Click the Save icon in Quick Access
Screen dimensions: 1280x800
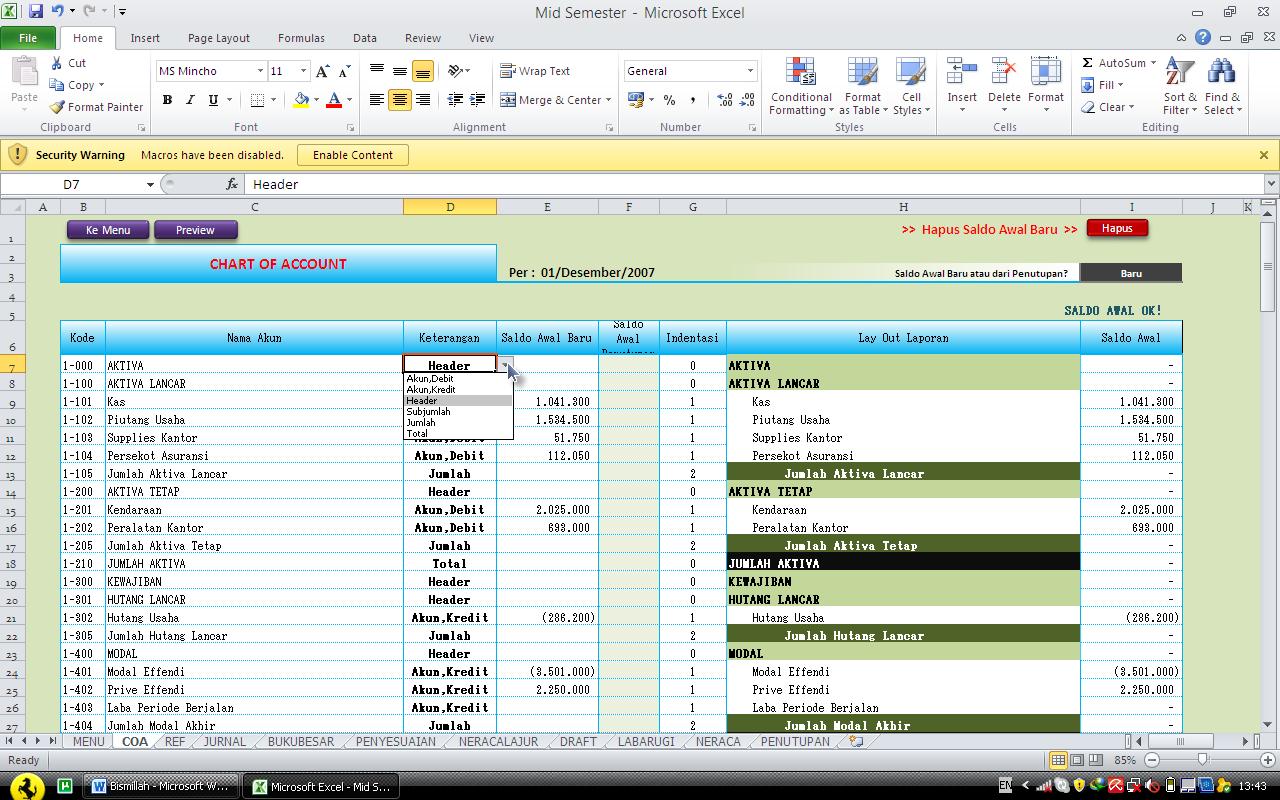(36, 12)
